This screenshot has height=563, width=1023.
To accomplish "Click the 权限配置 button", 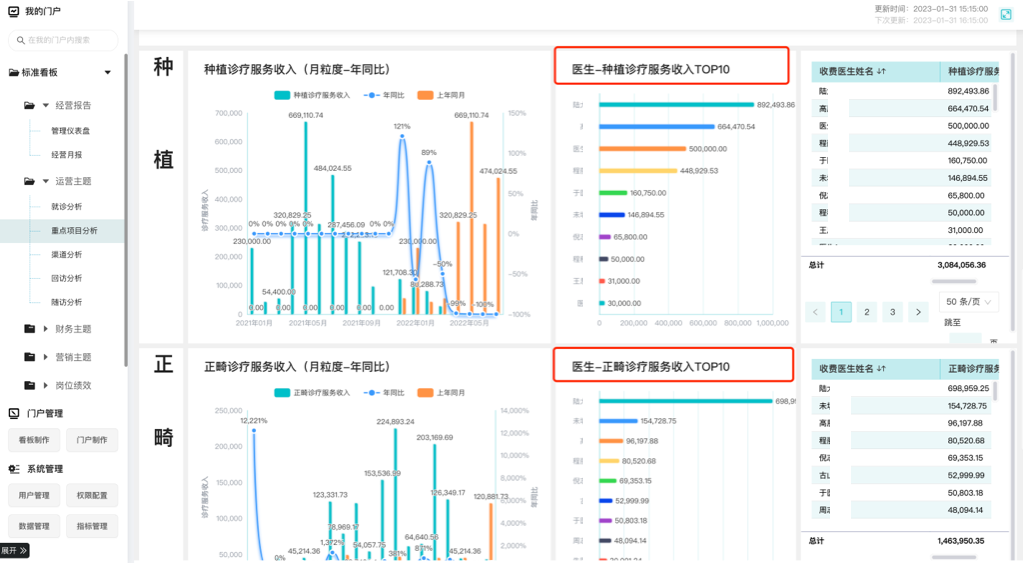I will coord(92,495).
